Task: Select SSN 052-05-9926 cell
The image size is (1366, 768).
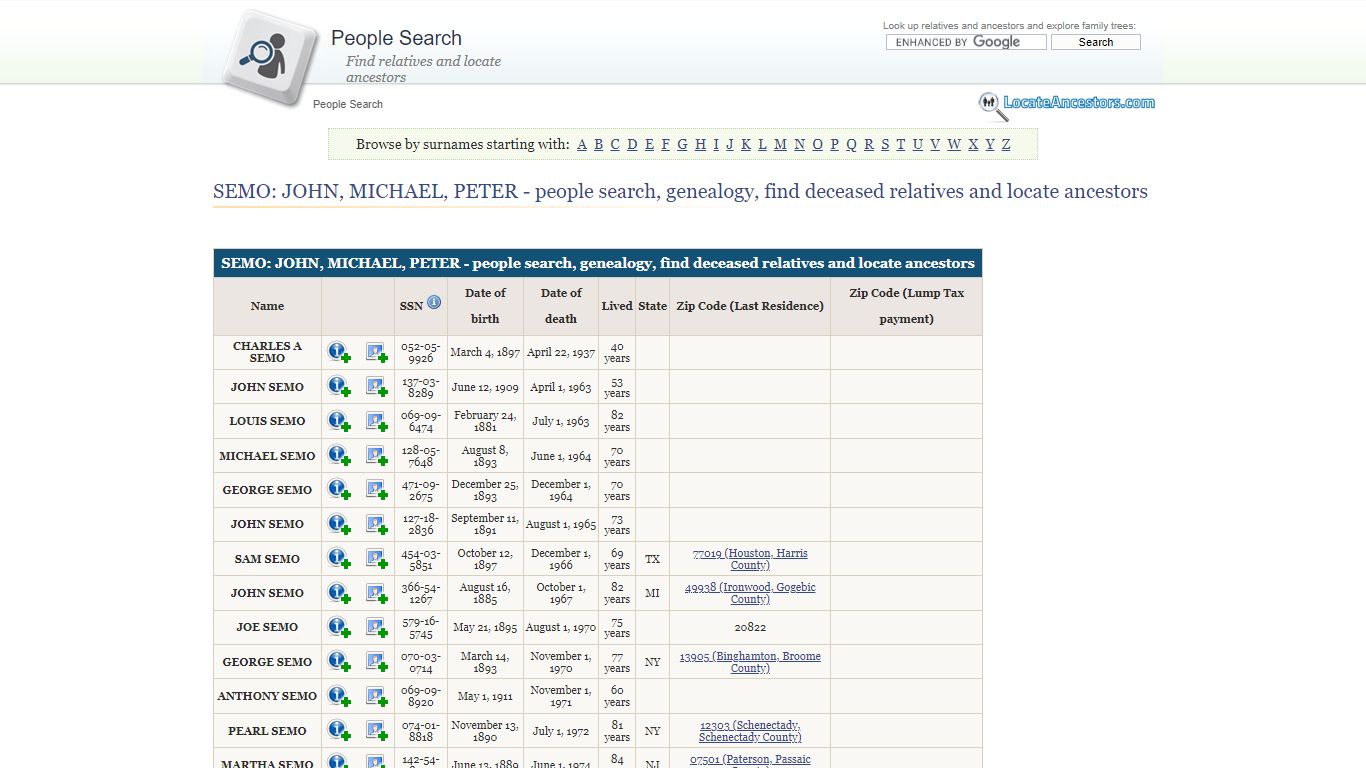Action: tap(421, 352)
